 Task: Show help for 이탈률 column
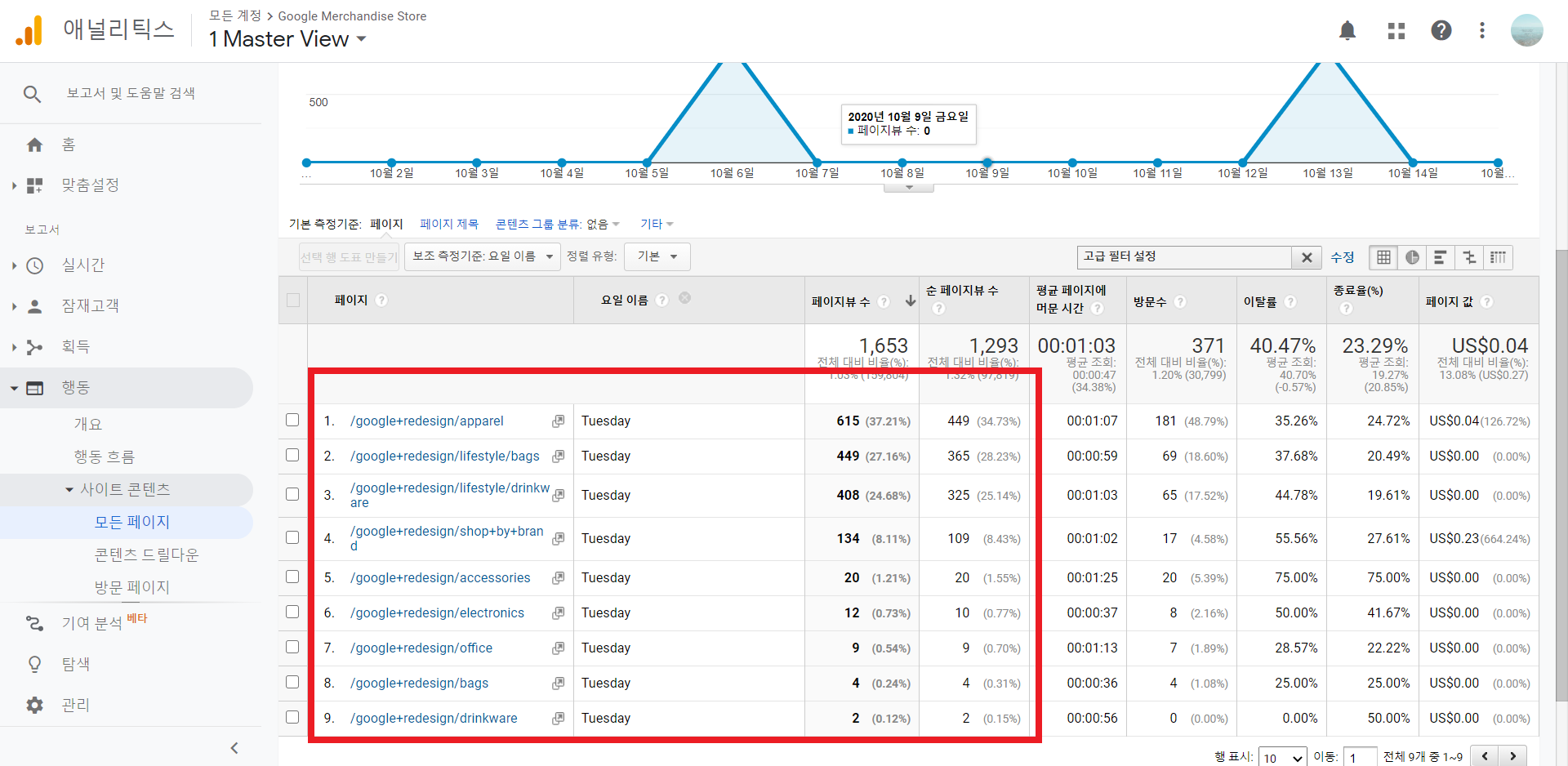click(x=1290, y=301)
